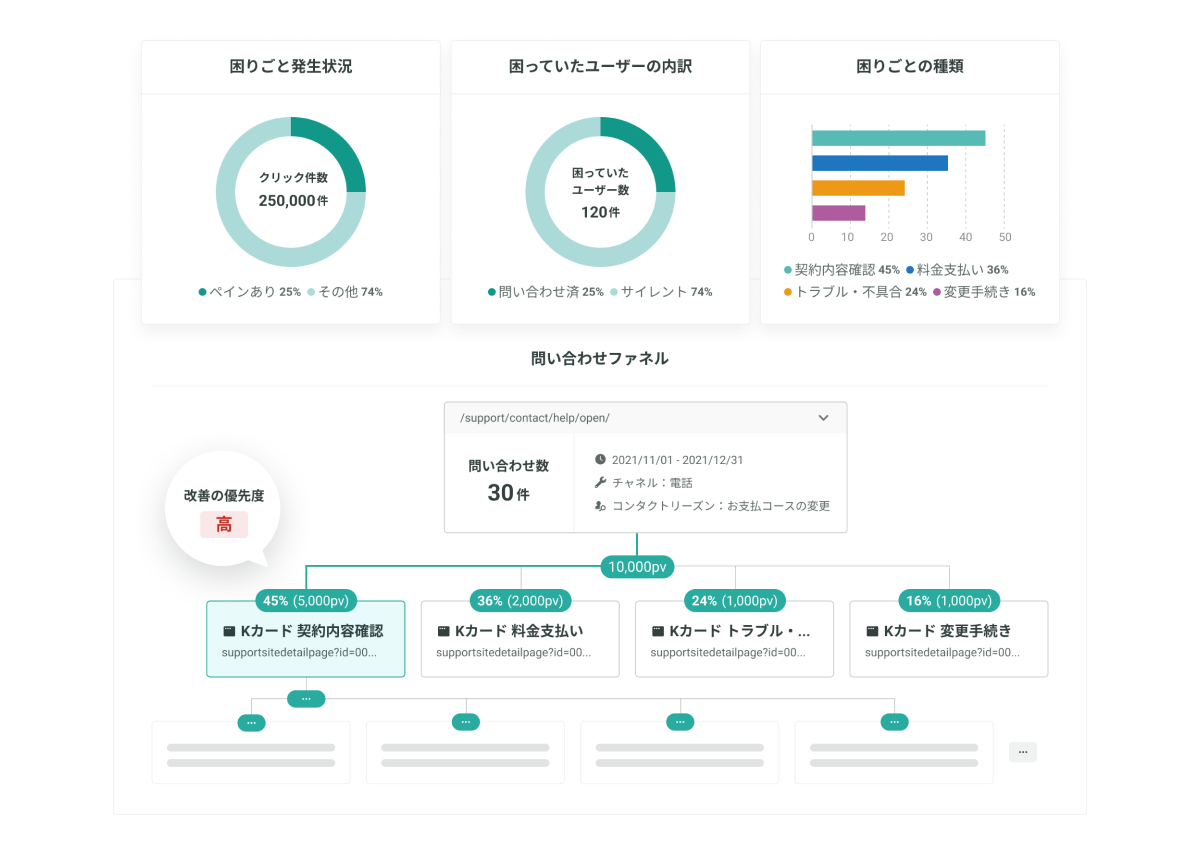The width and height of the screenshot is (1200, 855).
Task: Click the 10,000pv funnel badge
Action: (x=637, y=567)
